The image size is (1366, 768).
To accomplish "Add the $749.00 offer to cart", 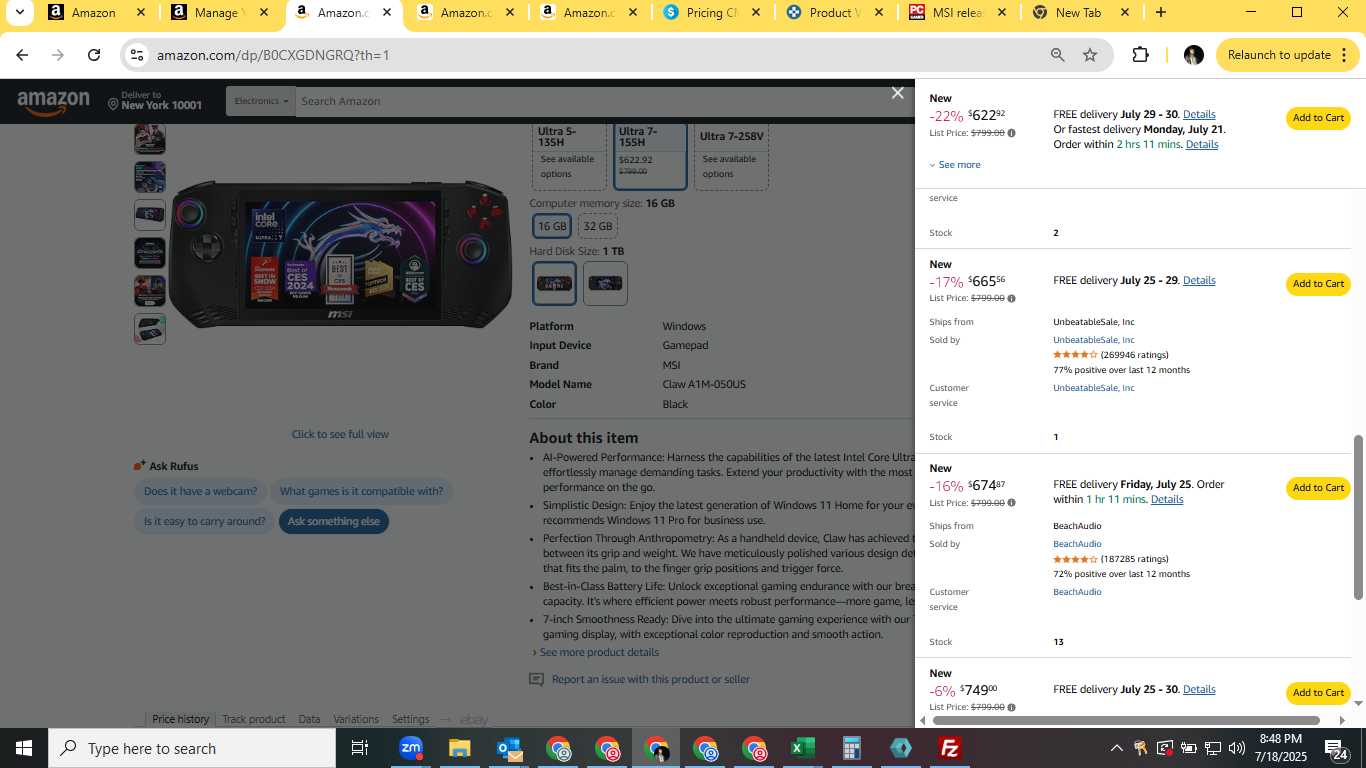I will tap(1318, 693).
